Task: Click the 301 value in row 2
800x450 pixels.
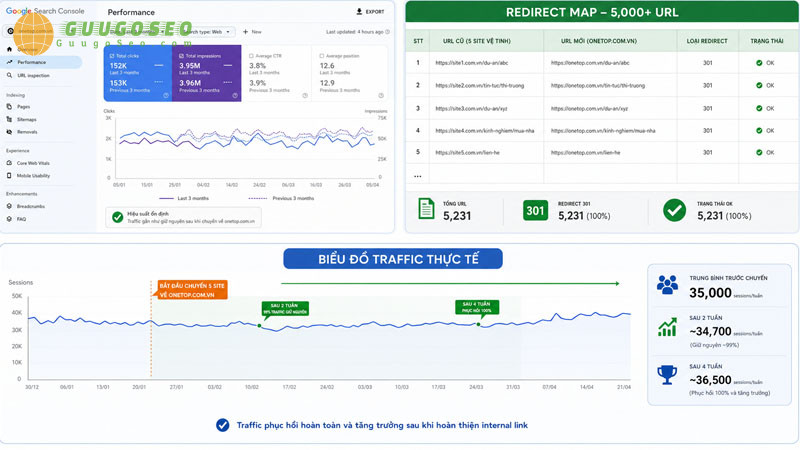Action: [x=707, y=86]
